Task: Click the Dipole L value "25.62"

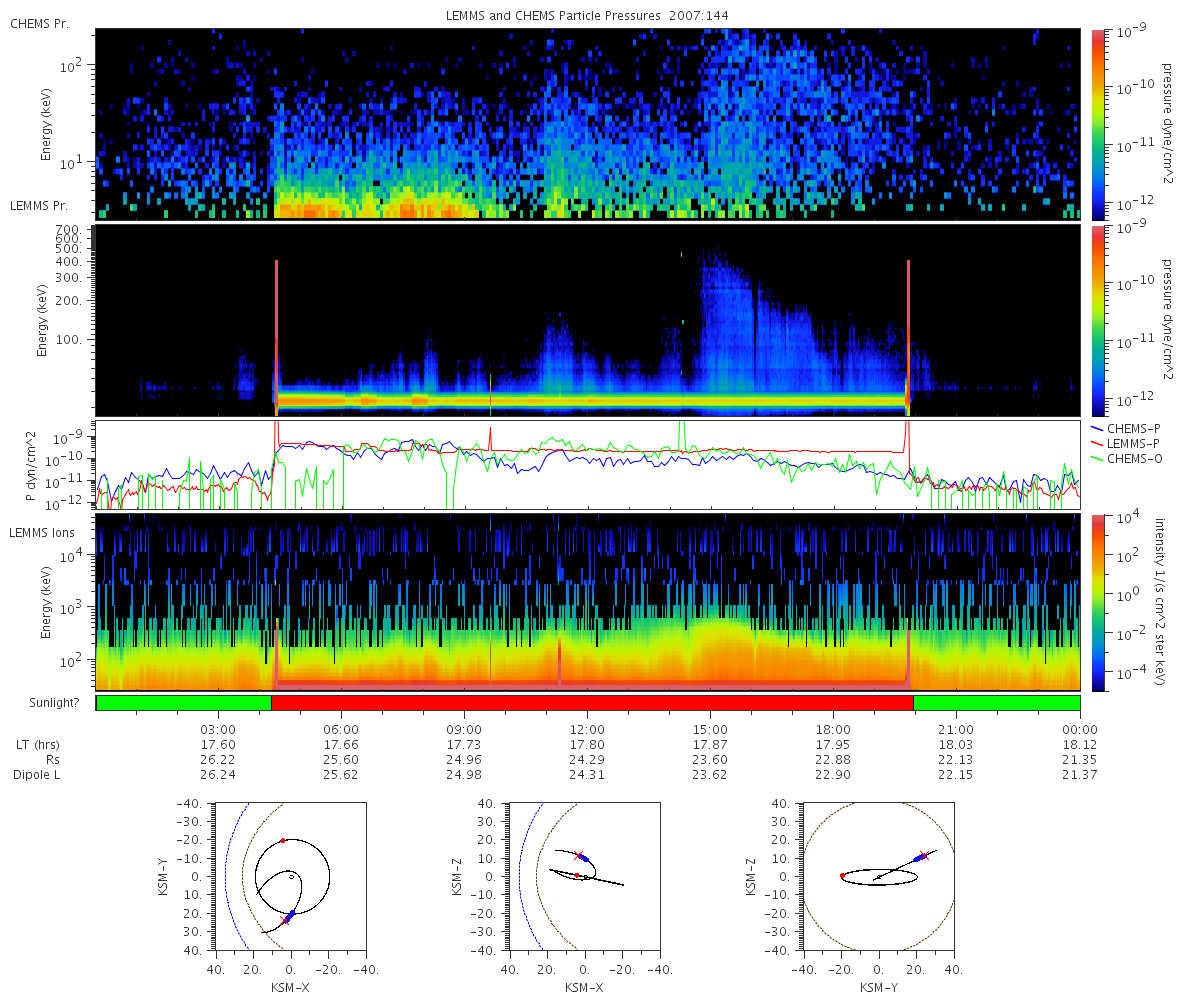Action: (x=341, y=775)
